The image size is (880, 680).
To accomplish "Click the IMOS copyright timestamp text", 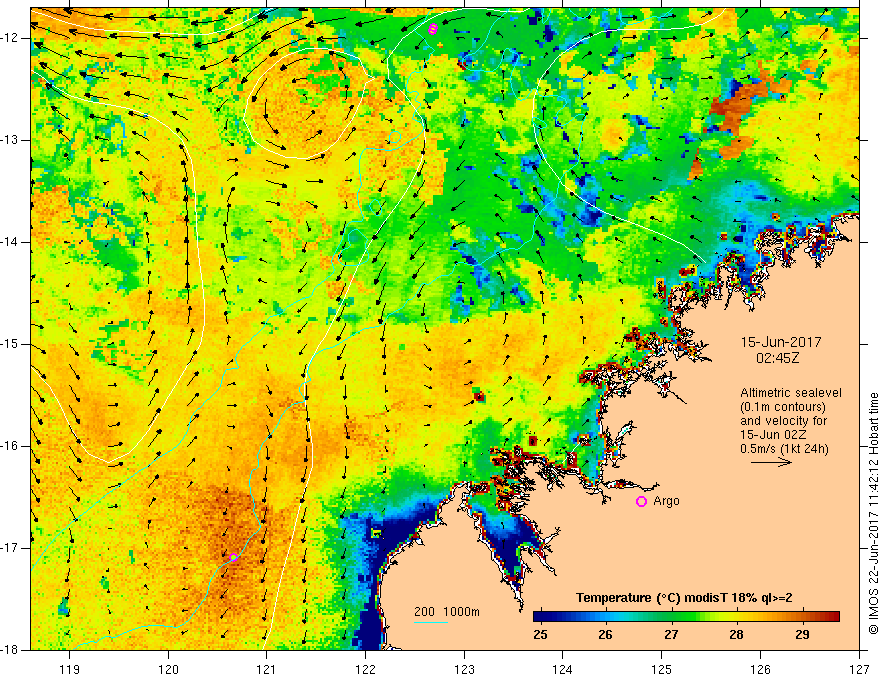I will (x=873, y=513).
